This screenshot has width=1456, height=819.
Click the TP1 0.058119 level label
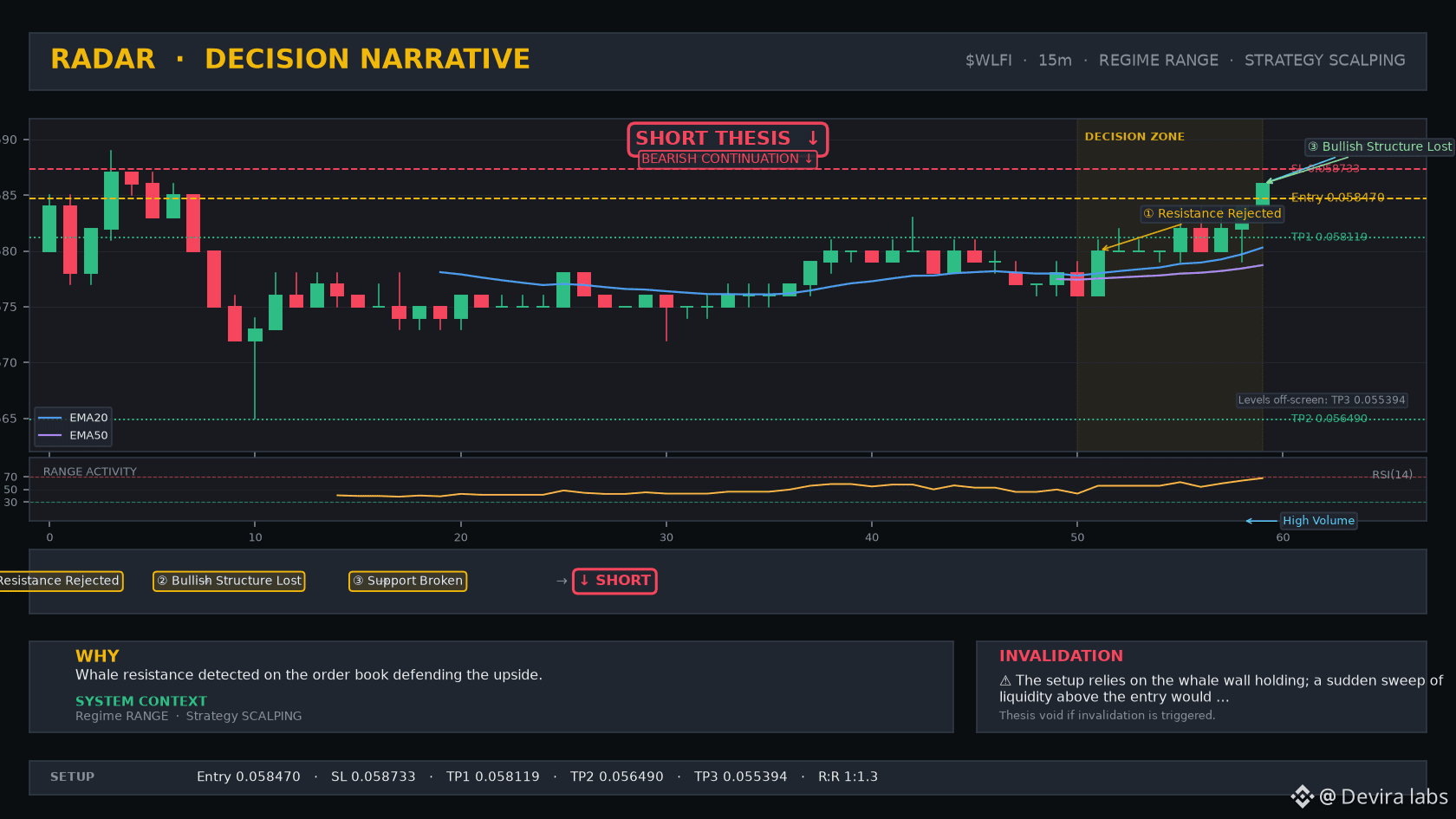pyautogui.click(x=1329, y=237)
